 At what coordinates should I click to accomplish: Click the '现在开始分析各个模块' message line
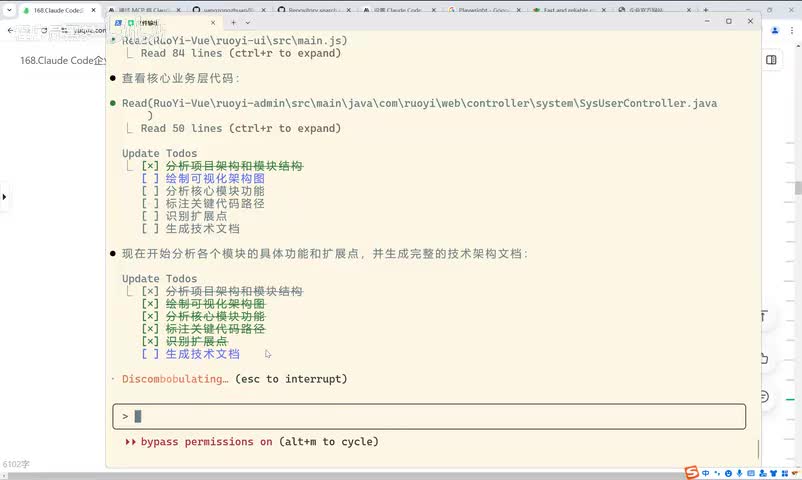coord(325,254)
